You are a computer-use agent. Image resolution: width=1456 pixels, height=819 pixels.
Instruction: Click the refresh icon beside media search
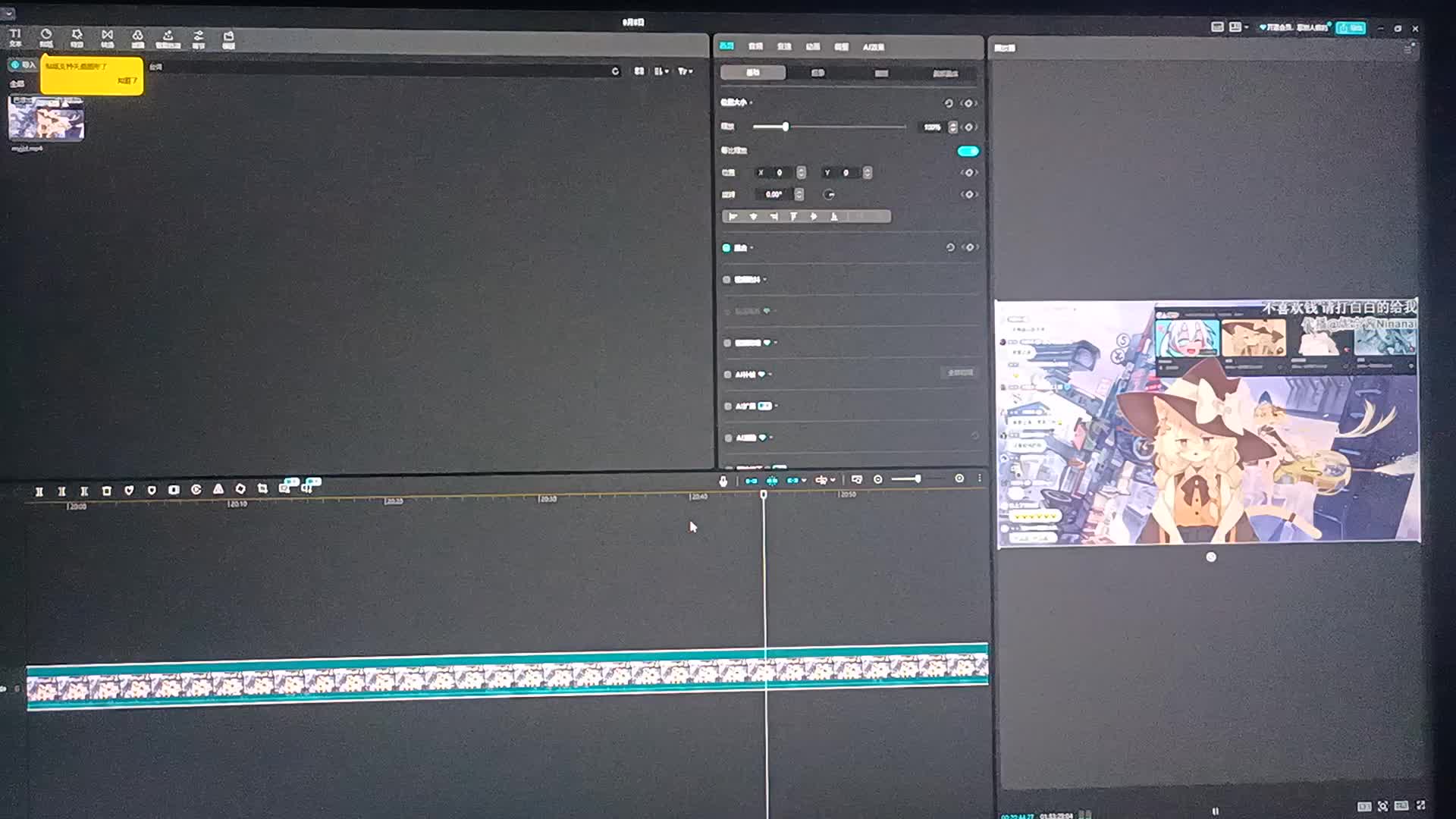pyautogui.click(x=615, y=71)
